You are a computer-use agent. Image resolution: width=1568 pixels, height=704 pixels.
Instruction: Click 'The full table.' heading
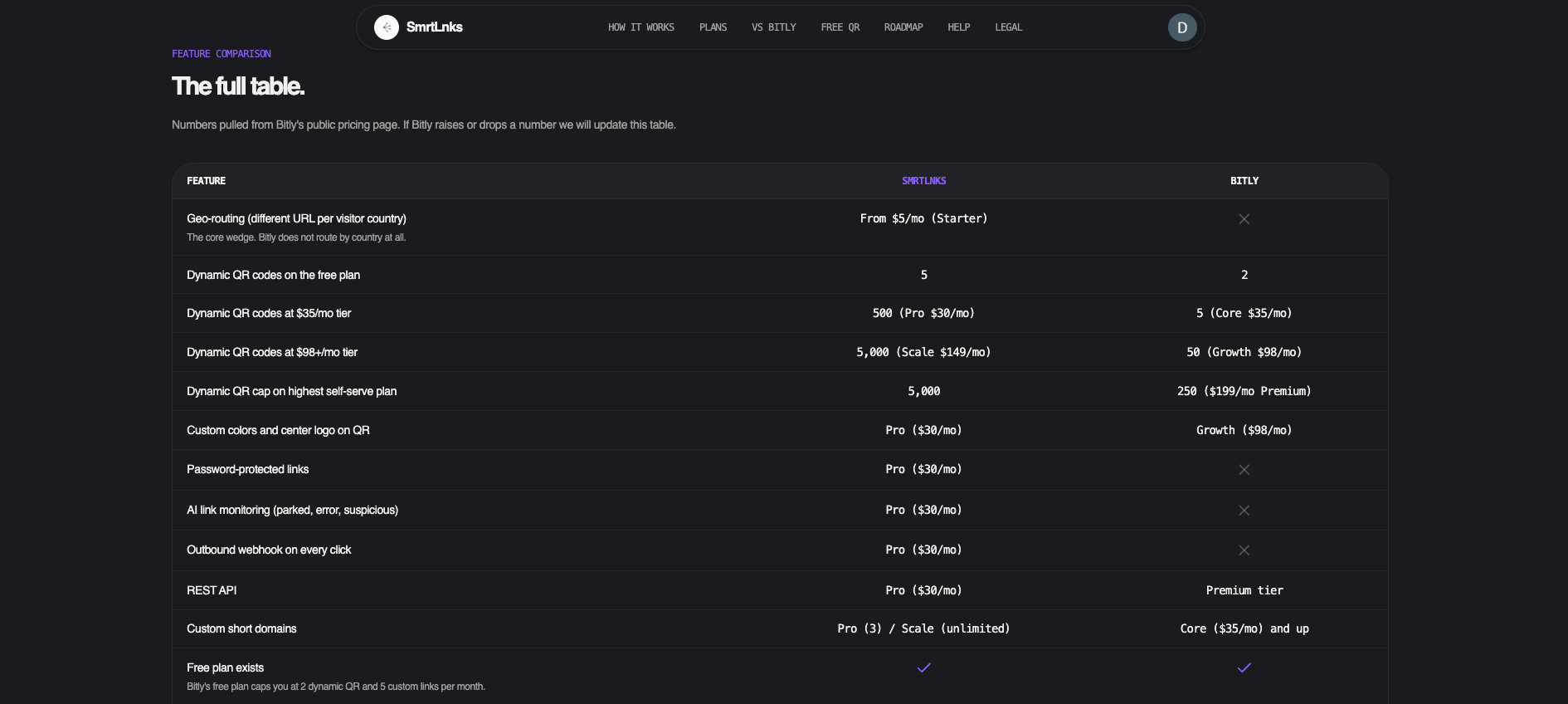[x=238, y=86]
